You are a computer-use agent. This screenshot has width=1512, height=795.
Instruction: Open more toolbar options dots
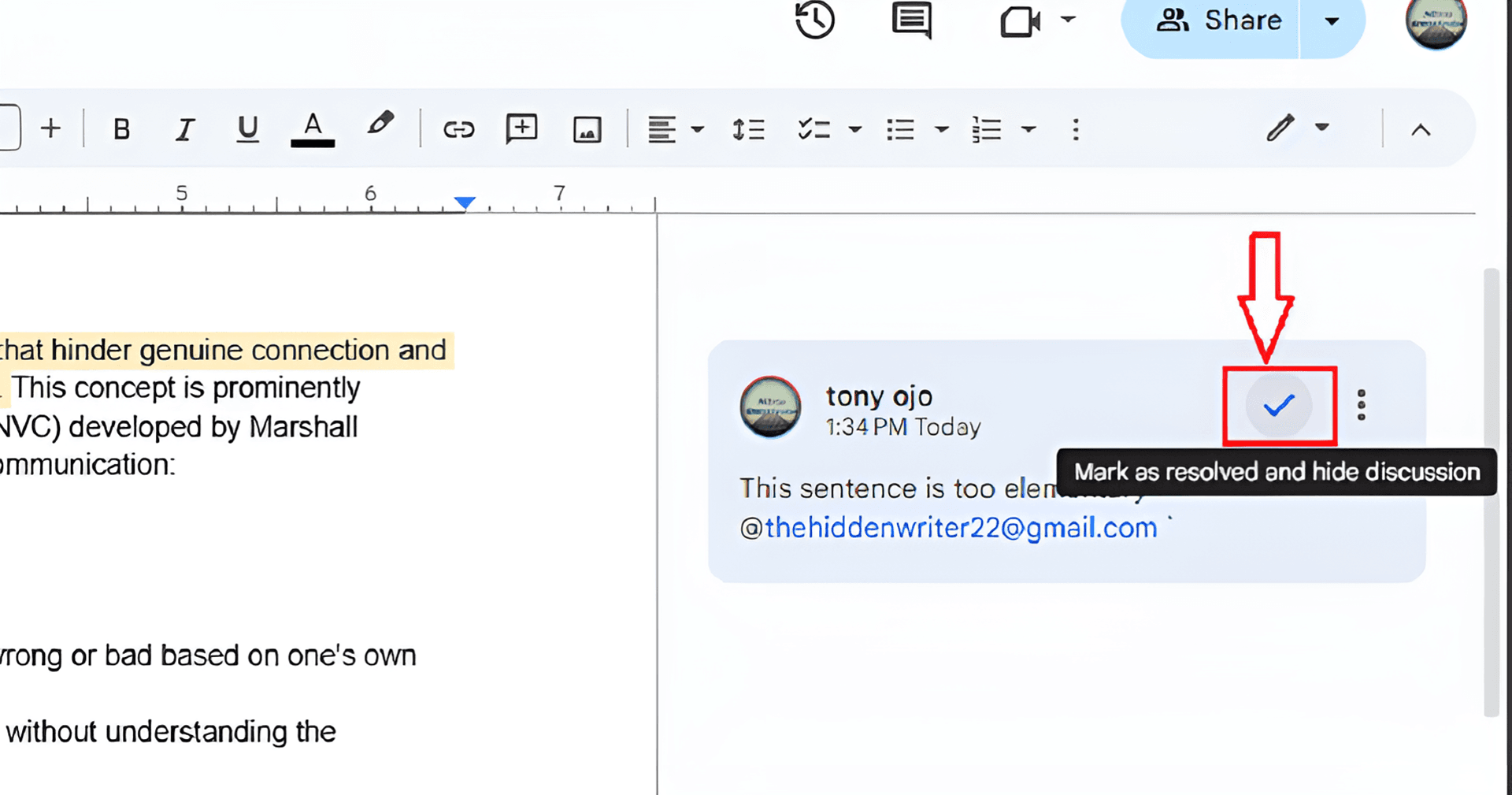pos(1076,129)
